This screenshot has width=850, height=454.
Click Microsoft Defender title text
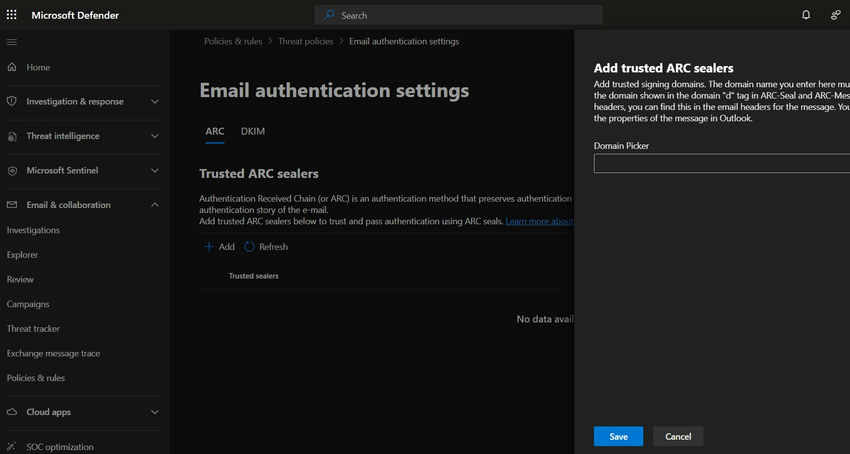pyautogui.click(x=75, y=15)
